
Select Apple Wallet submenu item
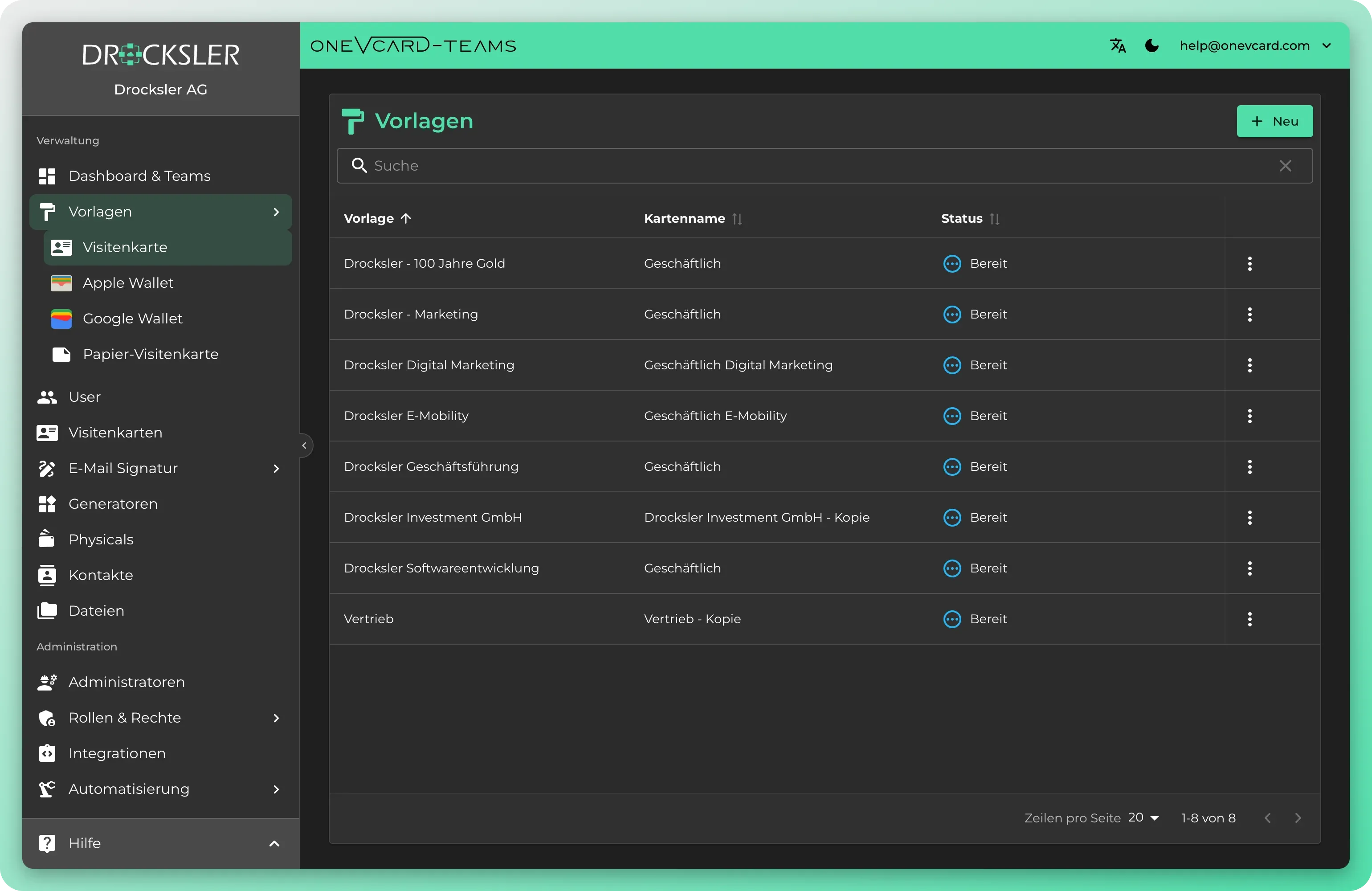(x=168, y=283)
